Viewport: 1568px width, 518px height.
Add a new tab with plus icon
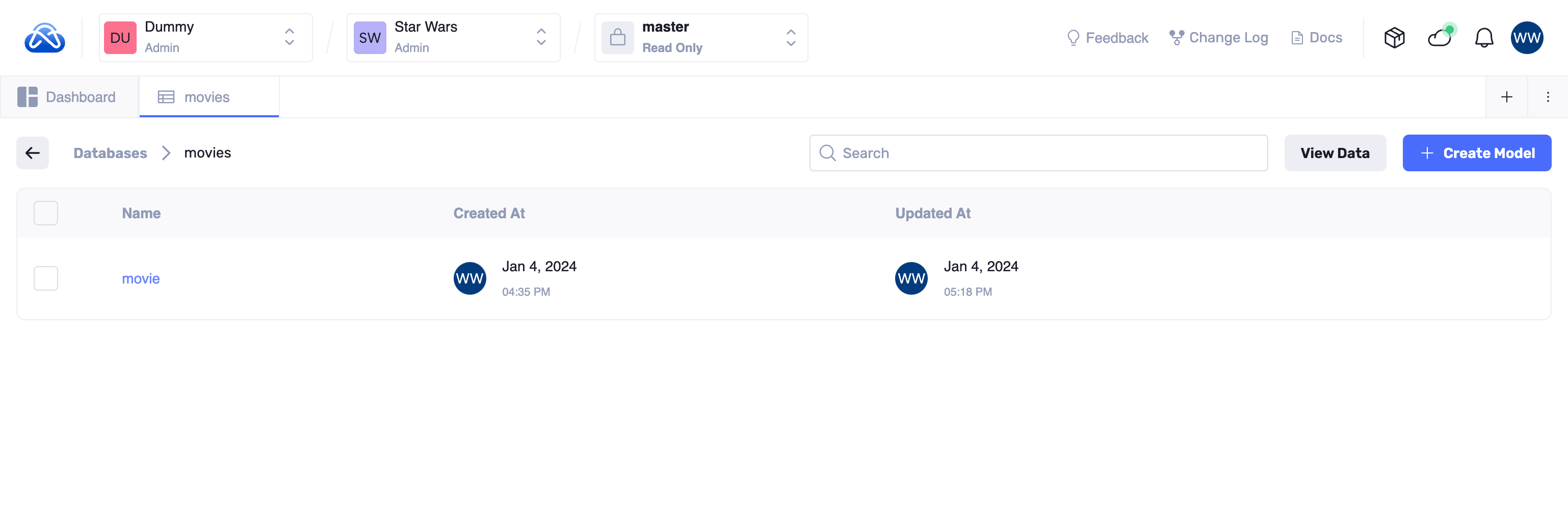click(x=1506, y=97)
